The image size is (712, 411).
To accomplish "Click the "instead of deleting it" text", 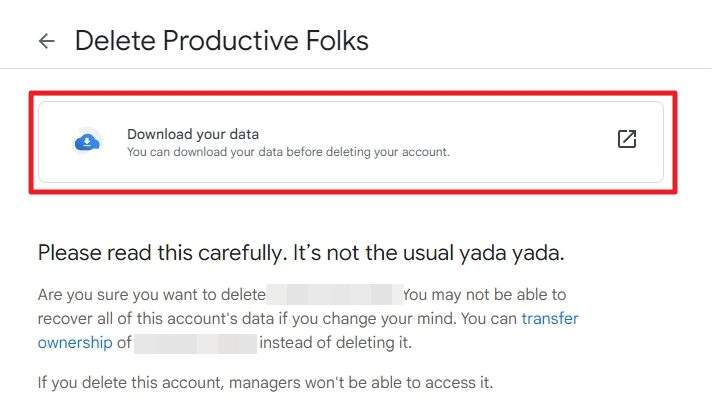I will (336, 342).
